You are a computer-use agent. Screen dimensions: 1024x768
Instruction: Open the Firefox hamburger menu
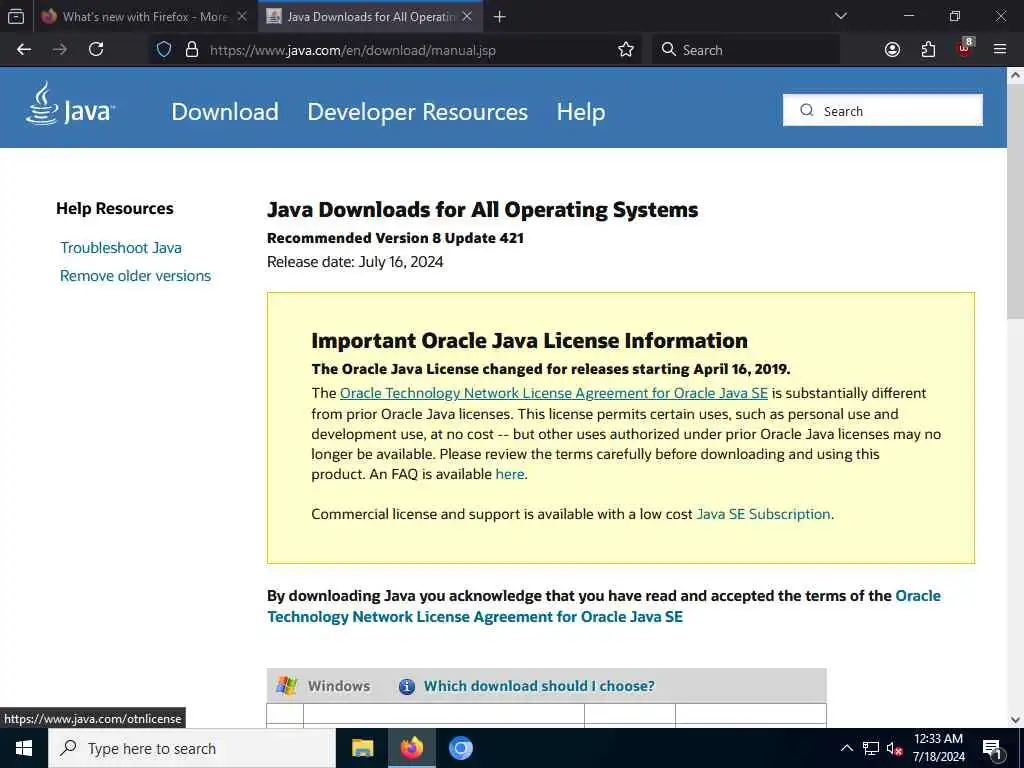pyautogui.click(x=1000, y=50)
